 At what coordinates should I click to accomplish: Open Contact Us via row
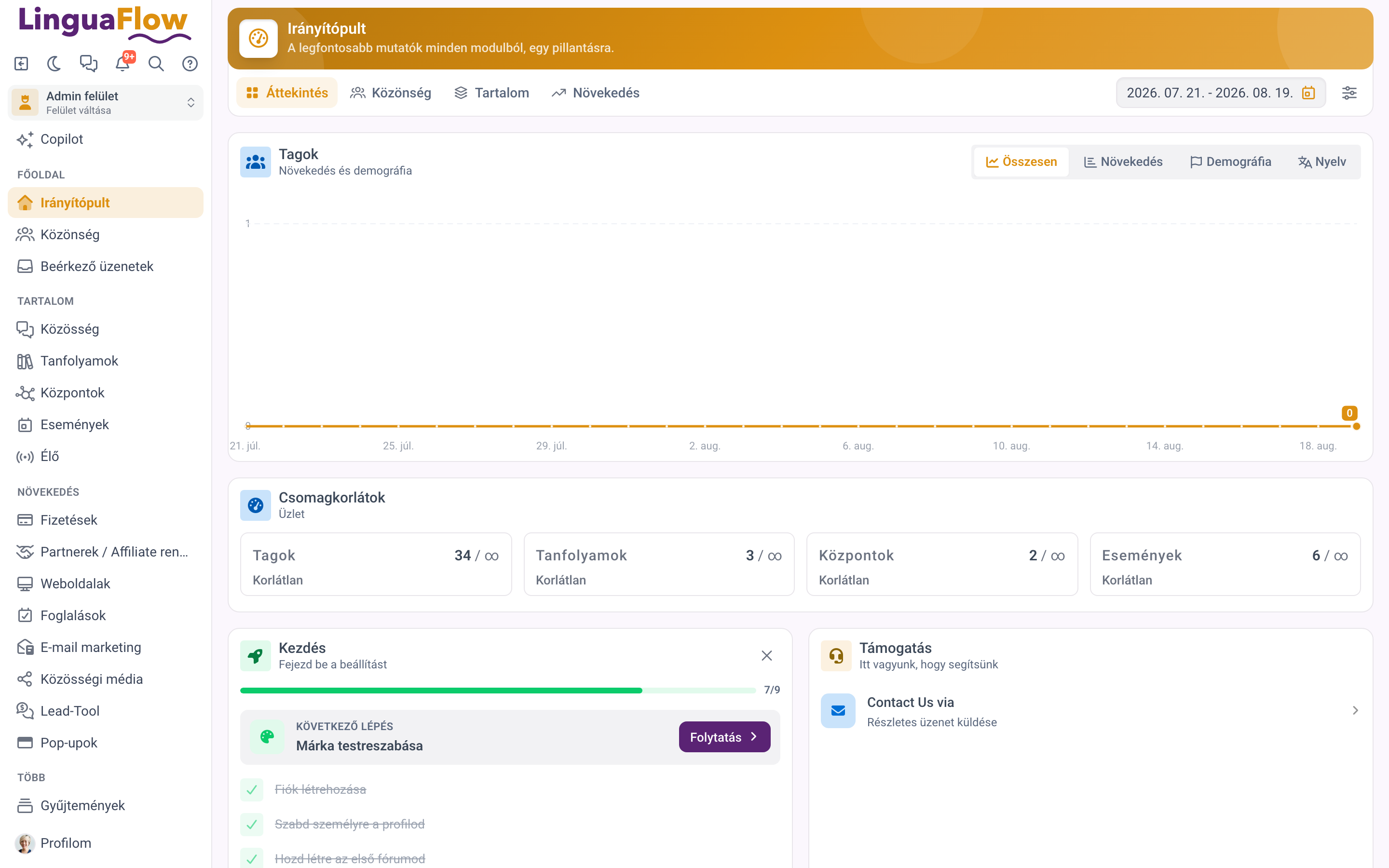click(x=1090, y=712)
